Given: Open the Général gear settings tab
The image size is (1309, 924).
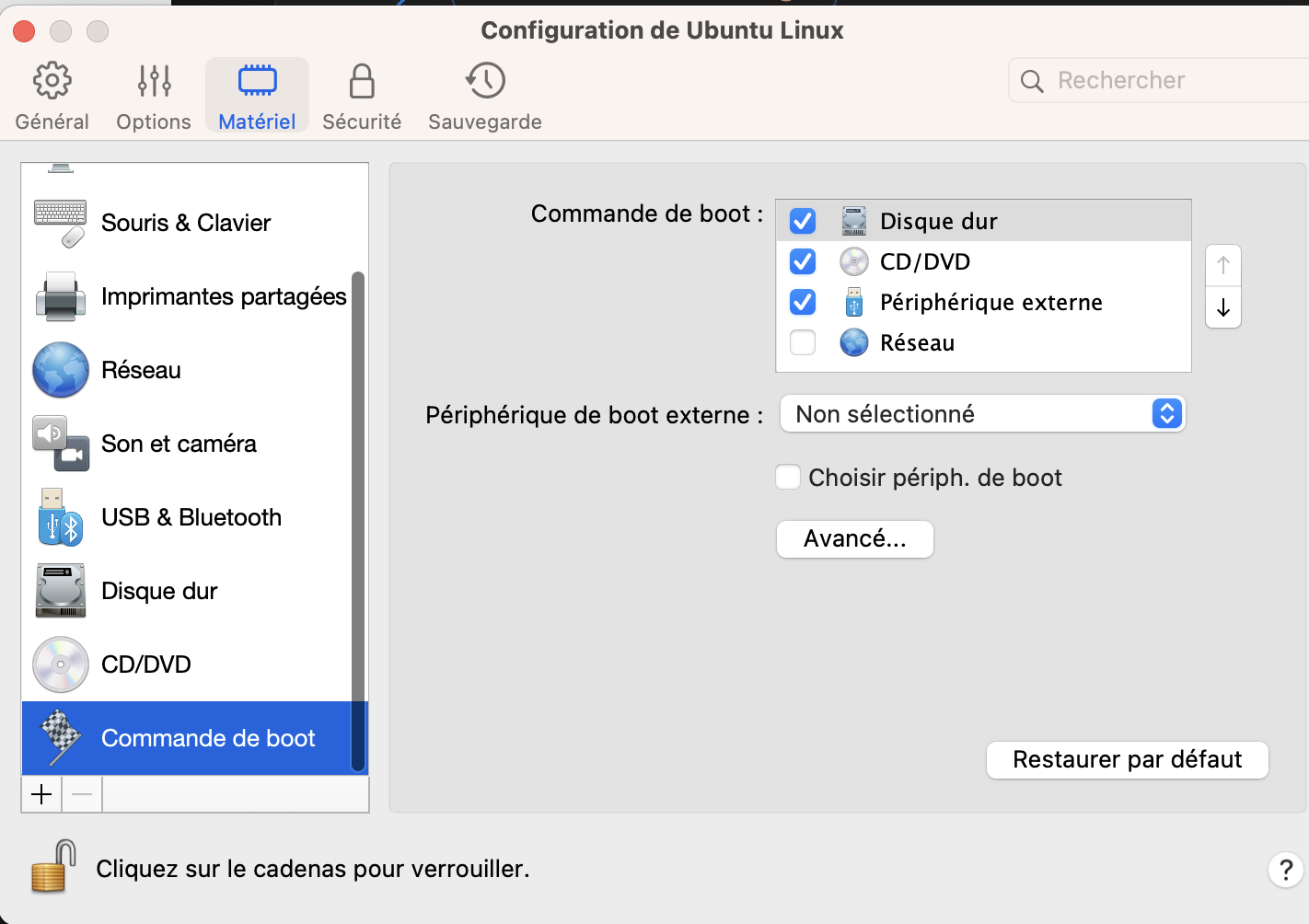Looking at the screenshot, I should point(52,97).
